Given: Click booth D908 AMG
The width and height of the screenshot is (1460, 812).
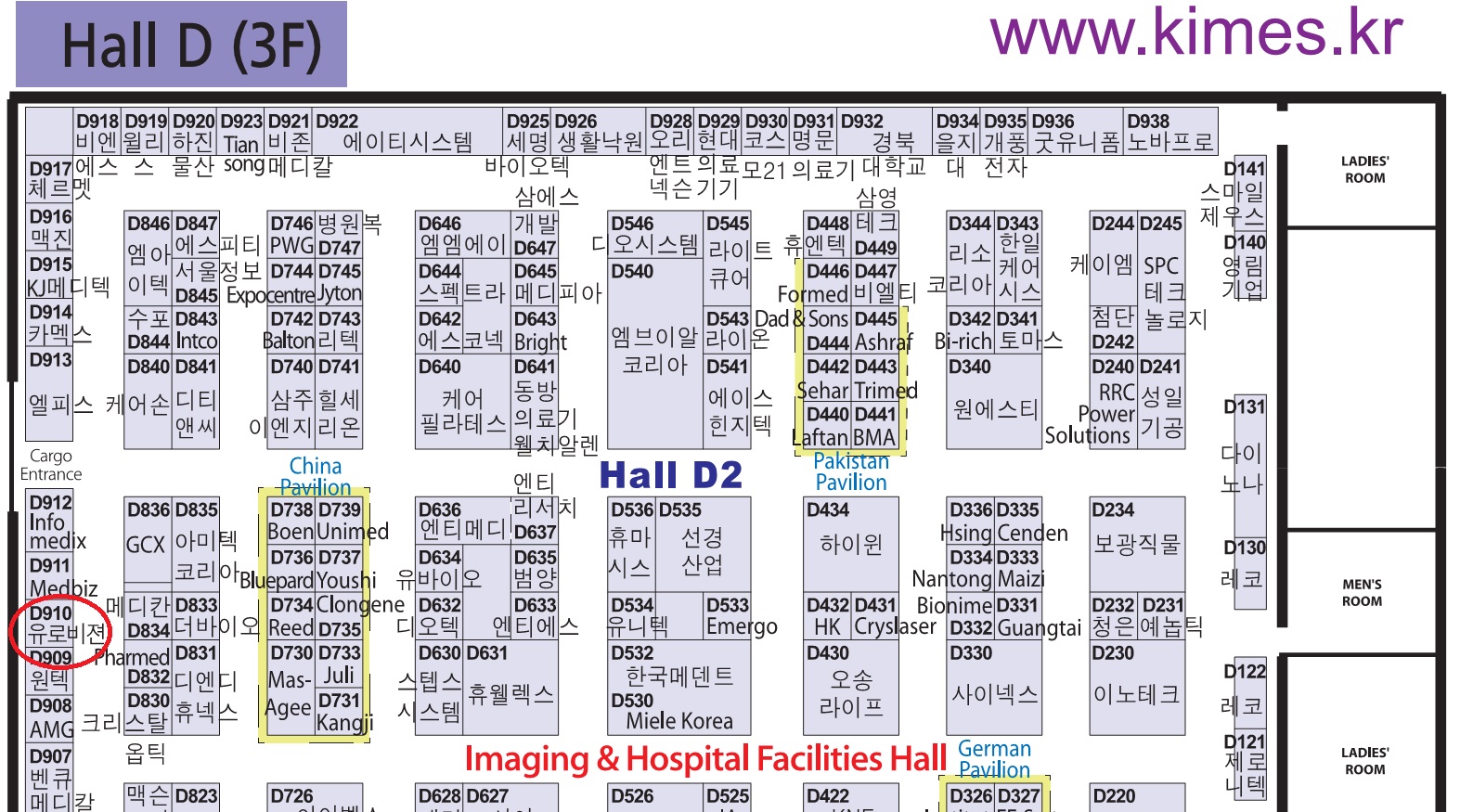Looking at the screenshot, I should click(x=49, y=717).
